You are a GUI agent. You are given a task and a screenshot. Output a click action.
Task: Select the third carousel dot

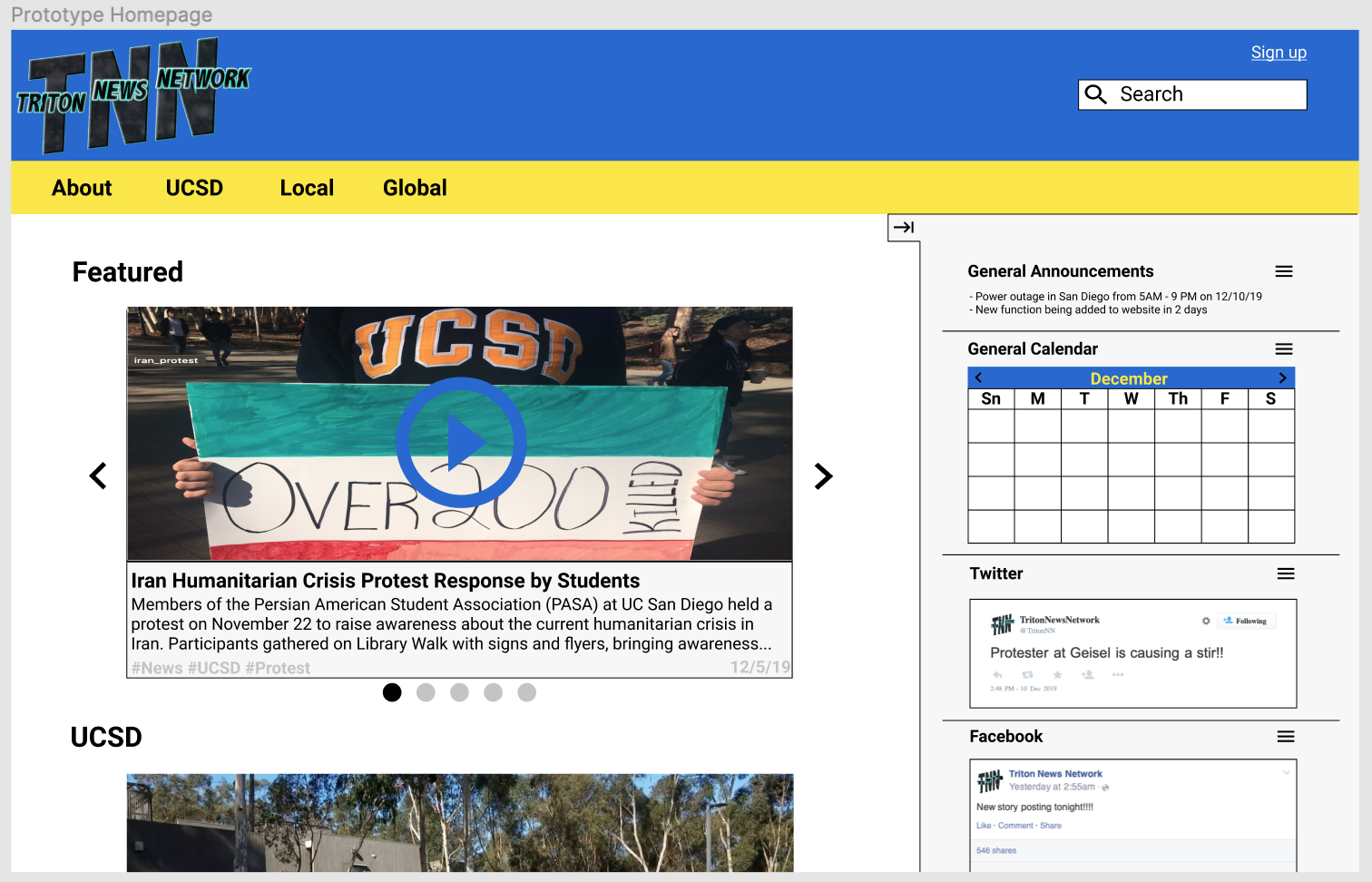pos(459,692)
